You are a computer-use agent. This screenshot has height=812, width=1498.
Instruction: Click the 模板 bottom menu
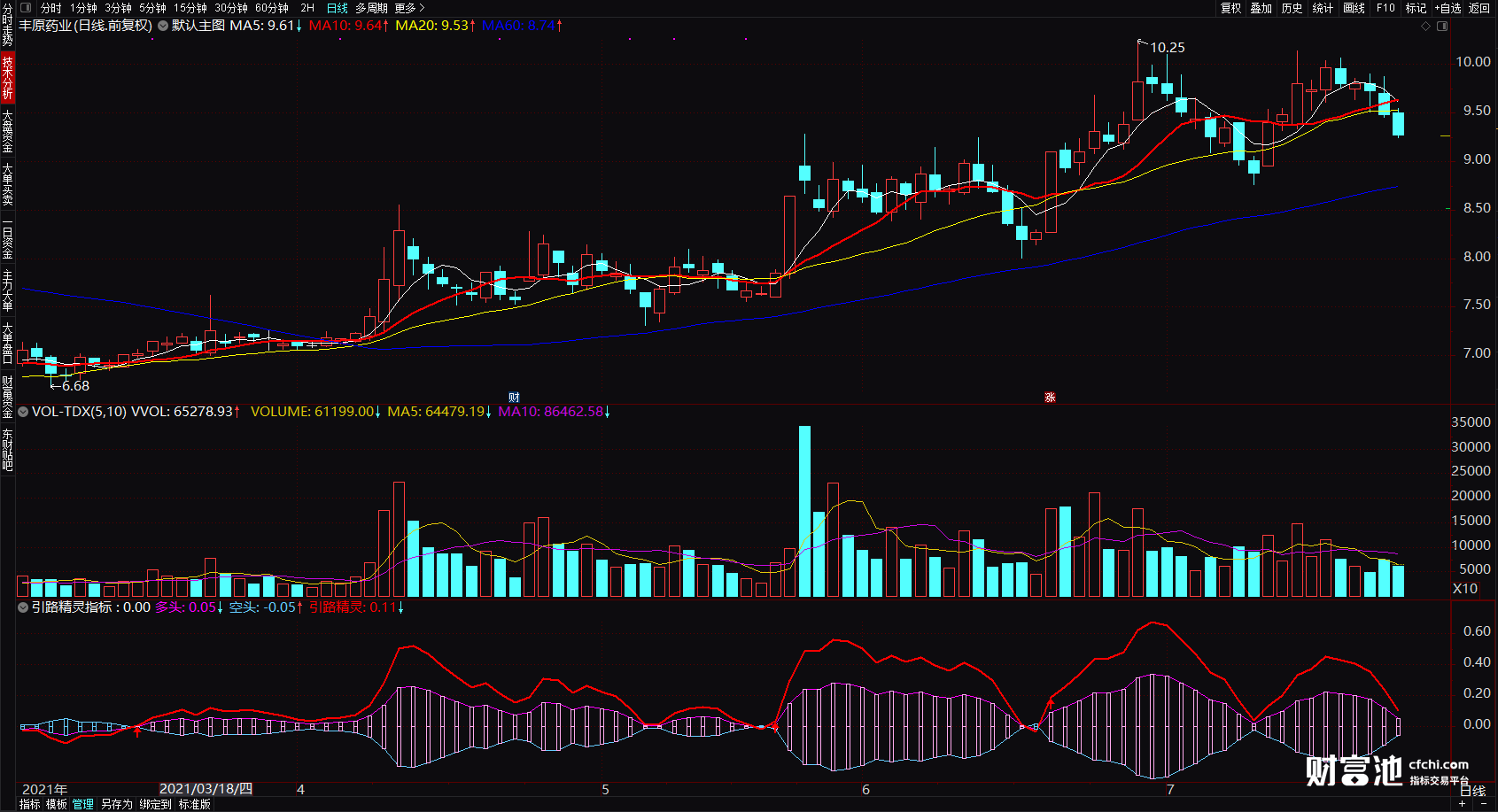[x=57, y=804]
